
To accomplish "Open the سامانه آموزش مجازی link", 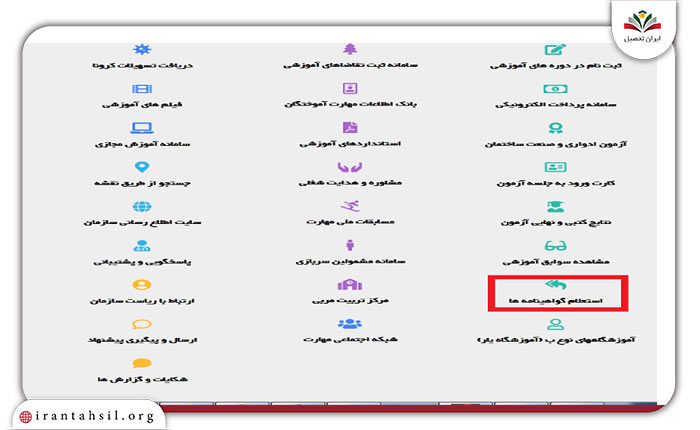I will (142, 144).
